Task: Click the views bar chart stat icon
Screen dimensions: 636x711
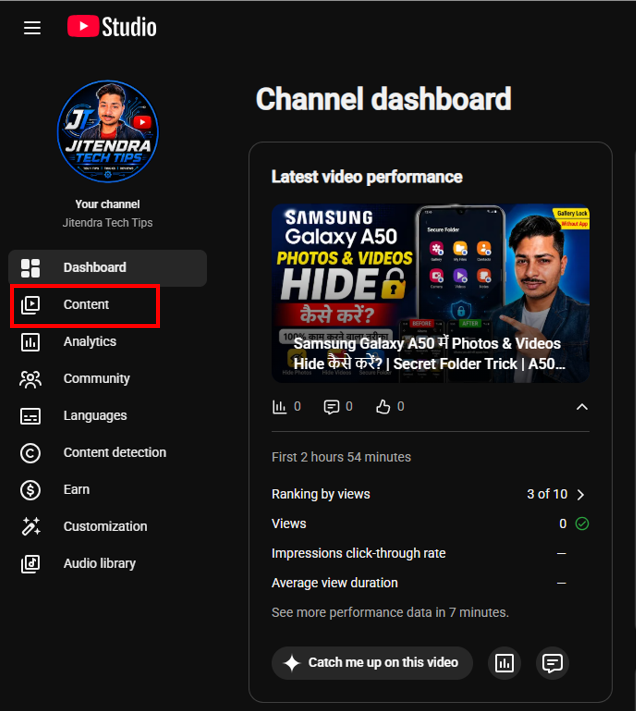Action: coord(279,407)
